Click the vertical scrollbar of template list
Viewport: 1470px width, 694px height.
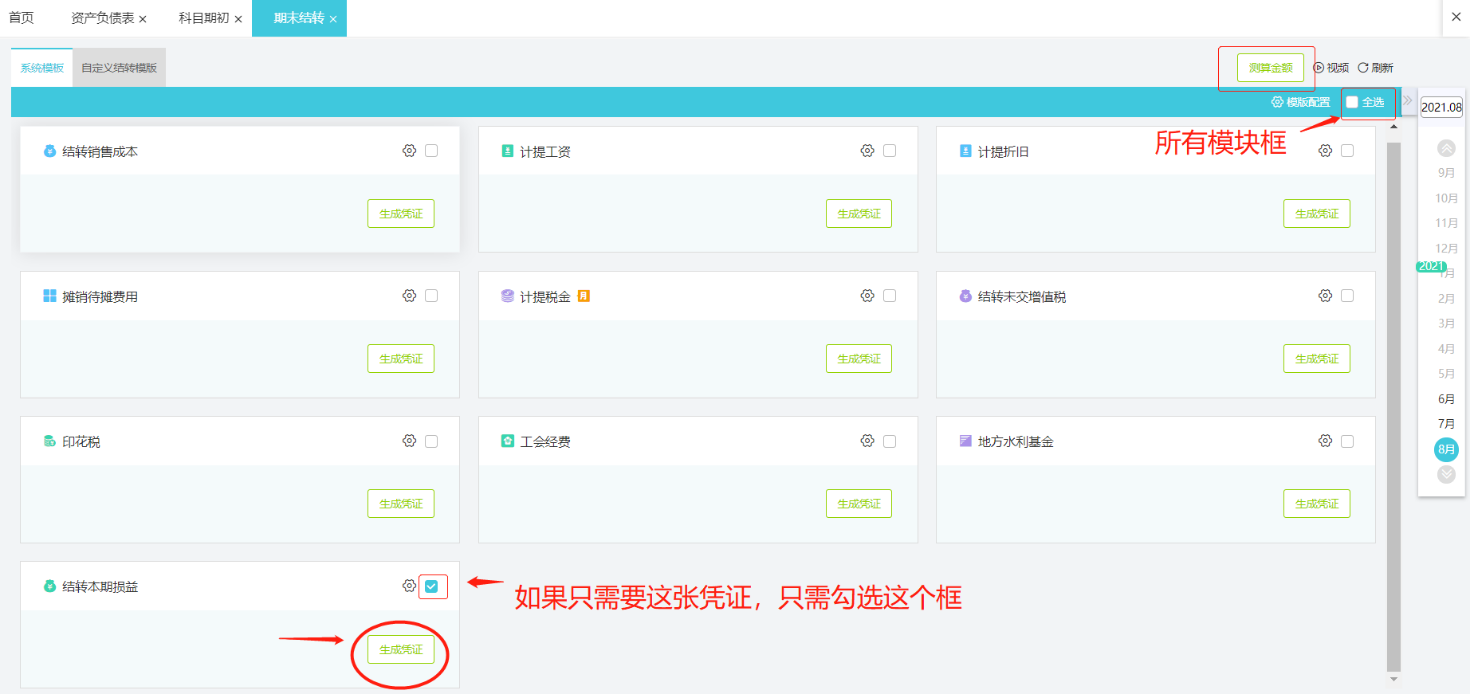coord(1394,405)
